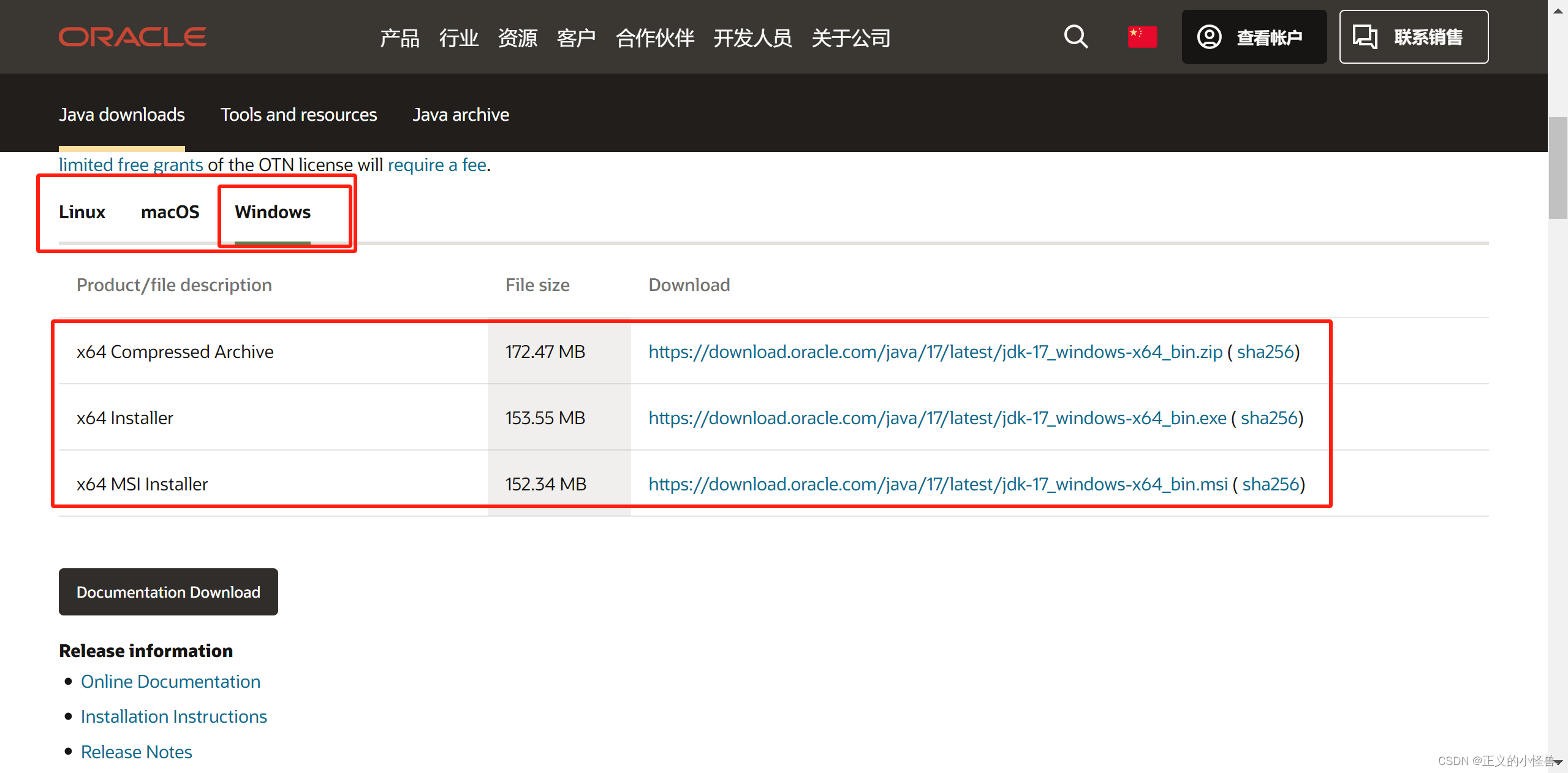This screenshot has height=773, width=1568.
Task: Click the vertical scrollbar thumb
Action: coord(1558,167)
